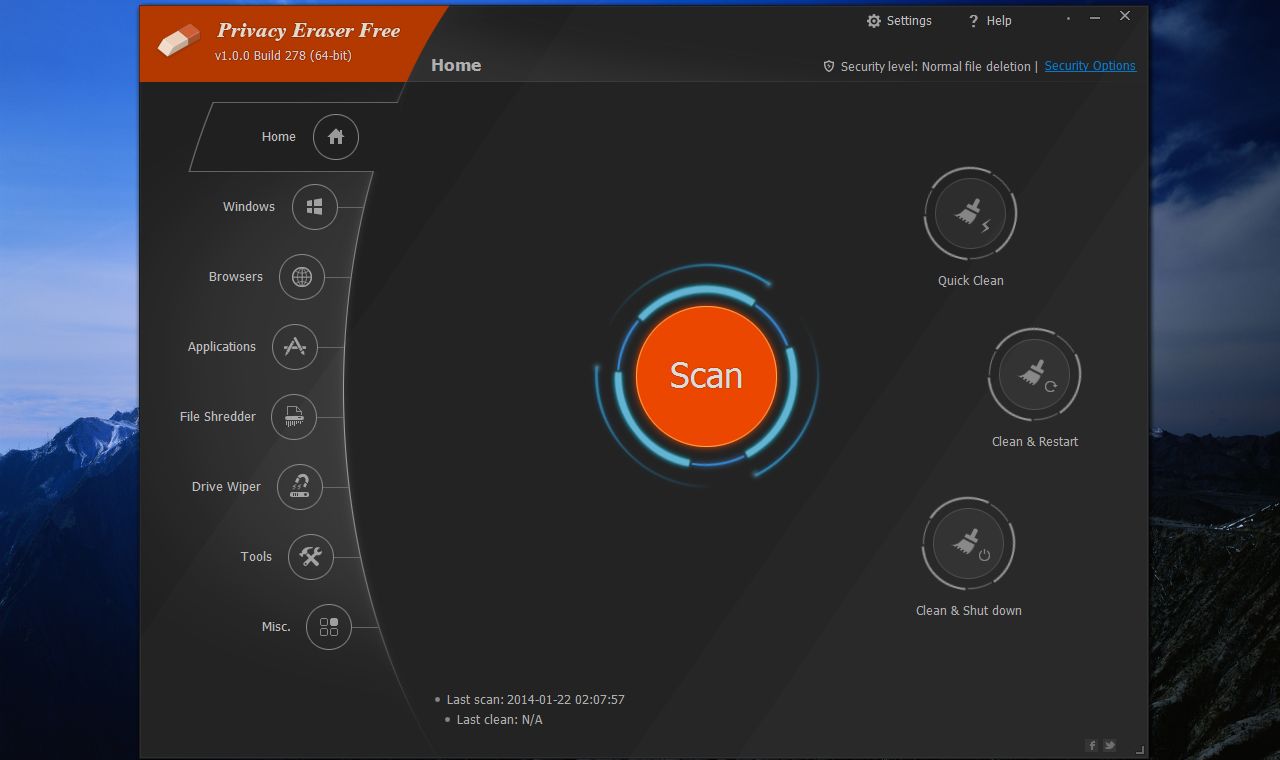Click the Privacy Eraser eraser logo
Screen dimensions: 1280x760
[180, 42]
